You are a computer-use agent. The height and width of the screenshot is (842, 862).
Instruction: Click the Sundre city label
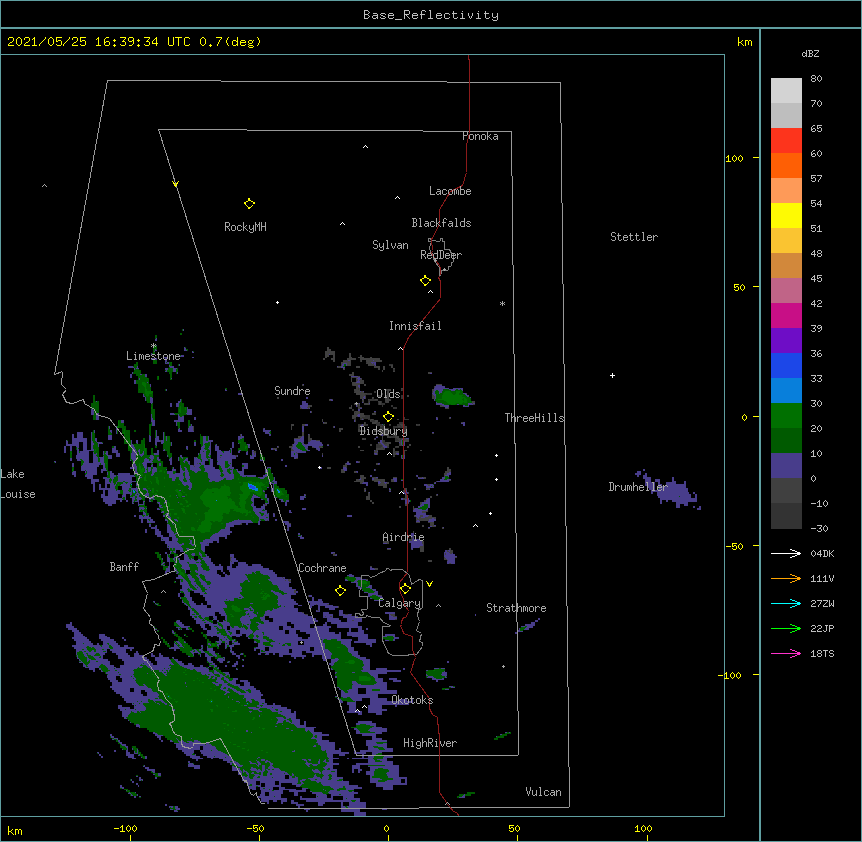[292, 391]
